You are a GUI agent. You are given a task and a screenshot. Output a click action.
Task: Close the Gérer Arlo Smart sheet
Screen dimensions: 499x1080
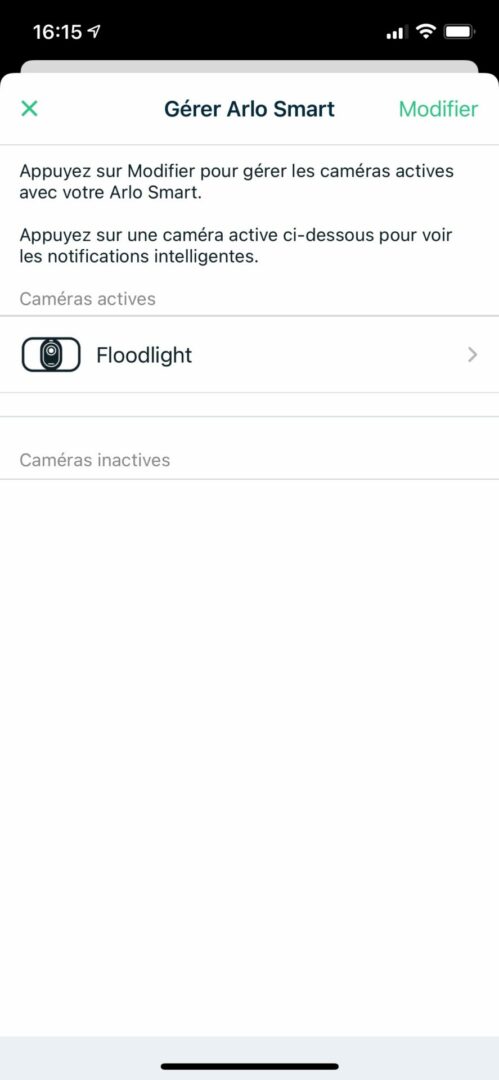click(30, 108)
